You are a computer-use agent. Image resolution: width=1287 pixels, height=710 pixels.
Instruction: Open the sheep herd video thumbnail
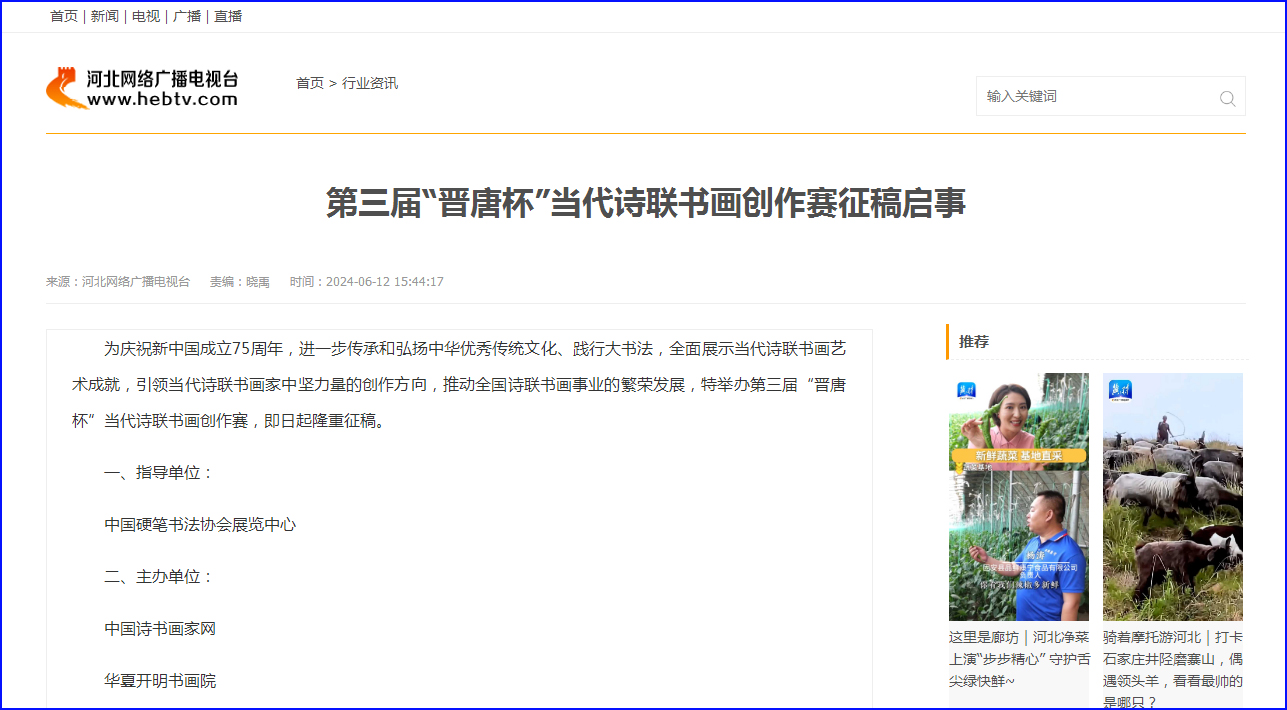click(x=1173, y=497)
